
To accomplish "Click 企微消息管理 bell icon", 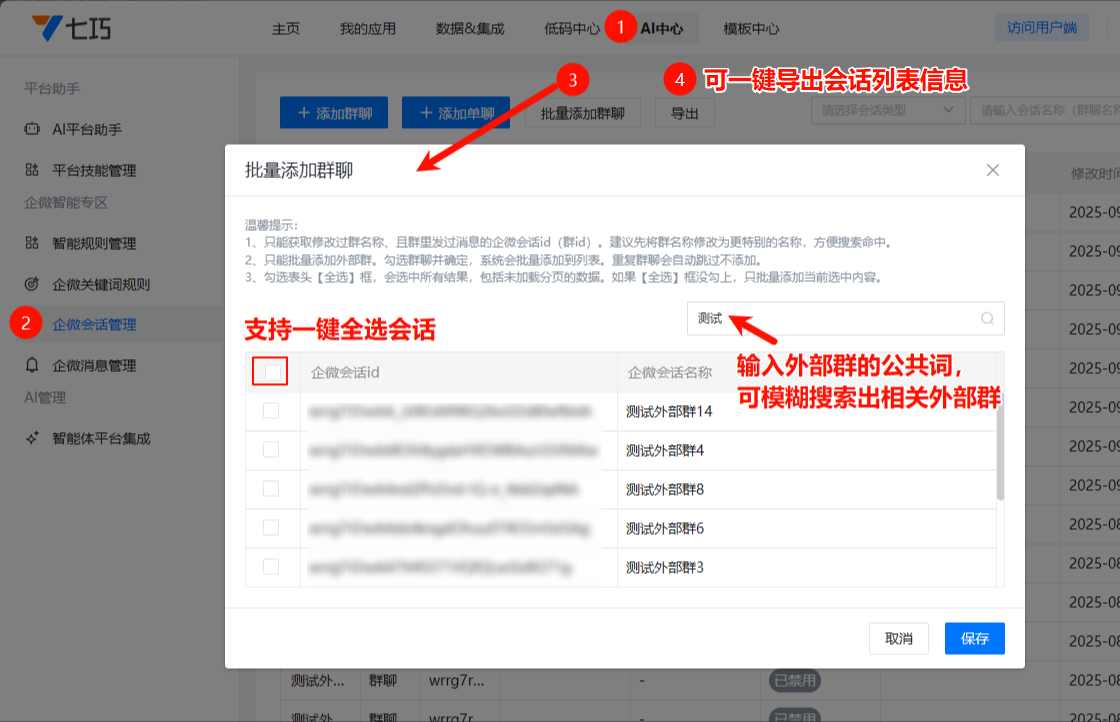I will (32, 365).
